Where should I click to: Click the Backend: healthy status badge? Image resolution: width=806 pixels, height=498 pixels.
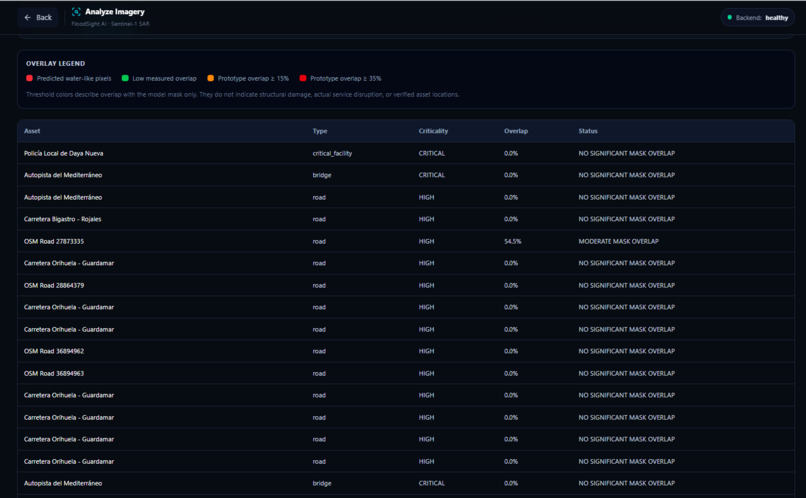click(757, 17)
